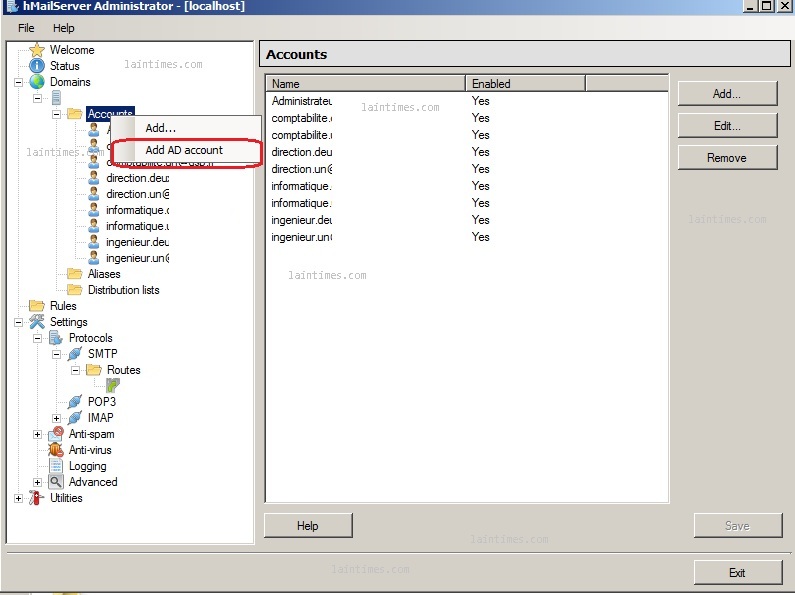Click the Anti-virus bug icon

tap(56, 450)
